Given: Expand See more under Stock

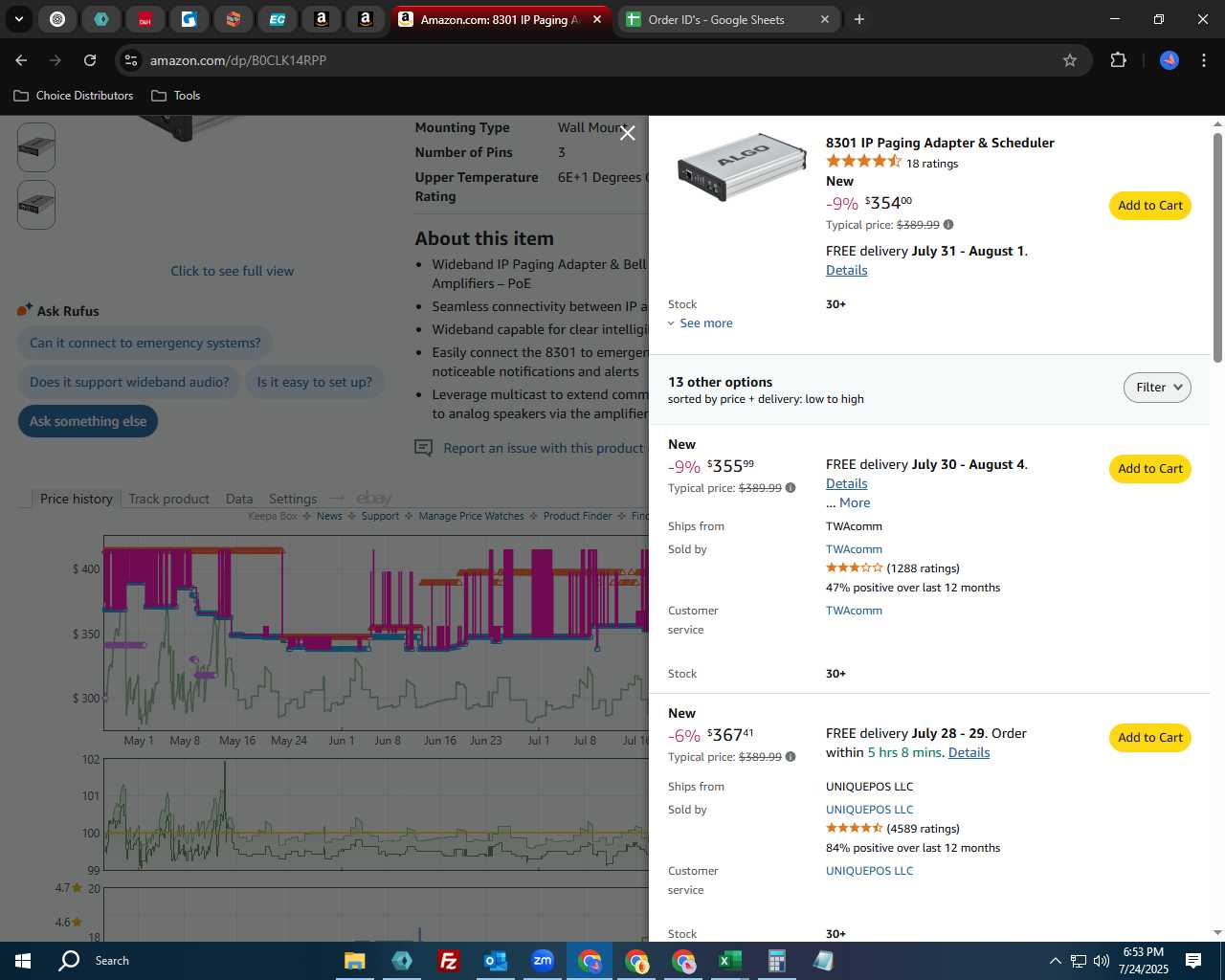Looking at the screenshot, I should click(x=701, y=323).
